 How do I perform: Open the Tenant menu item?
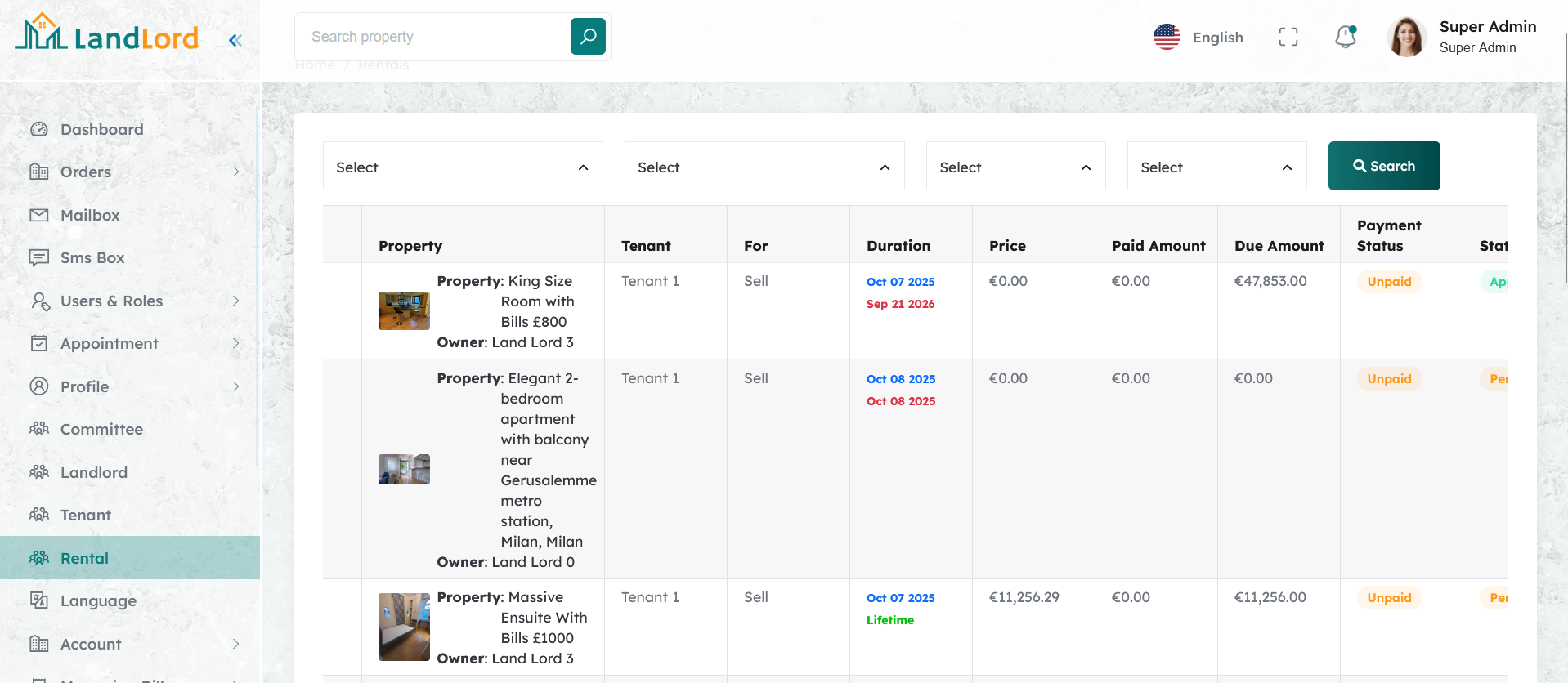(x=85, y=515)
